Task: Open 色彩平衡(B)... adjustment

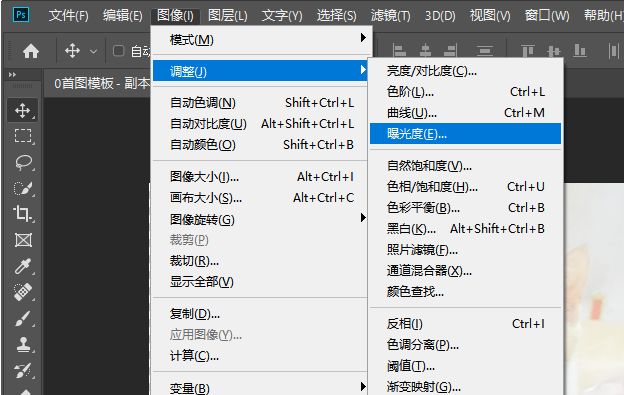Action: click(x=465, y=208)
